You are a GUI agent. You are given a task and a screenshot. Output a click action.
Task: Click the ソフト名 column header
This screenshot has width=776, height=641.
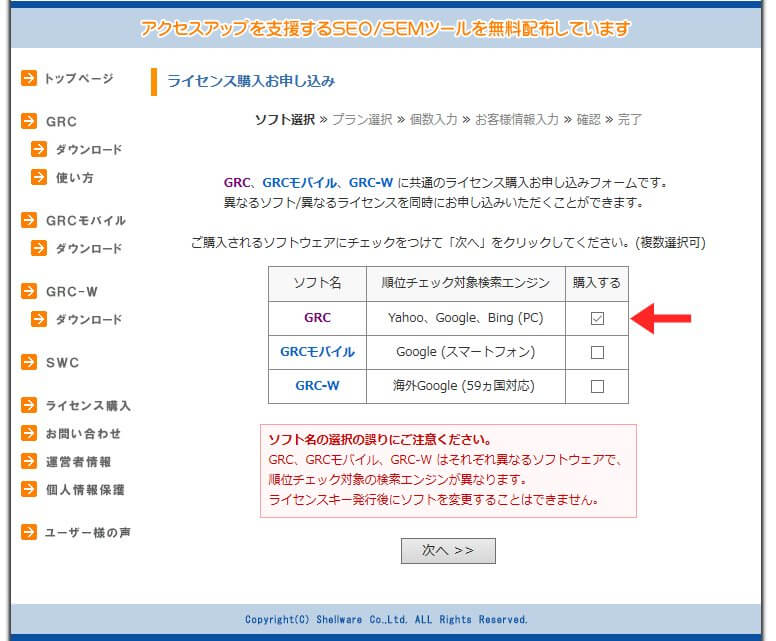click(317, 284)
